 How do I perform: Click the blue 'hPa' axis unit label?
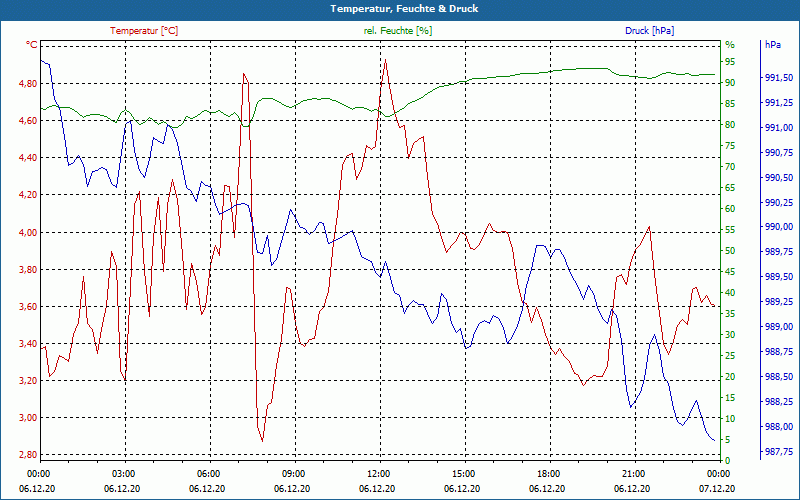click(x=772, y=45)
